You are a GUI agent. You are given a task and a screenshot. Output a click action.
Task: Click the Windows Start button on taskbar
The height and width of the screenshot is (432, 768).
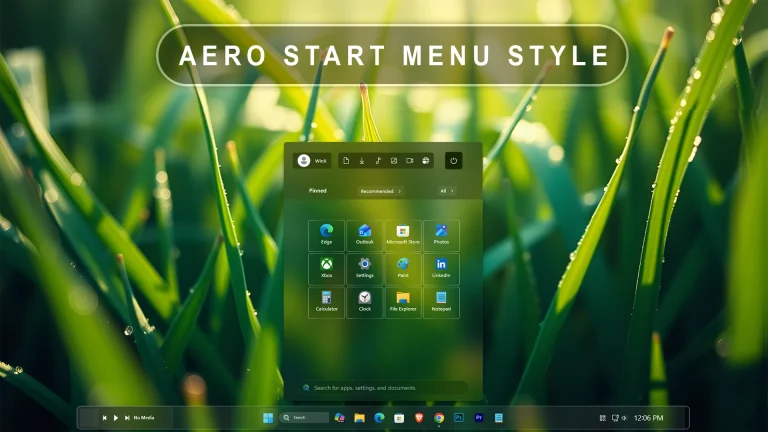point(268,418)
